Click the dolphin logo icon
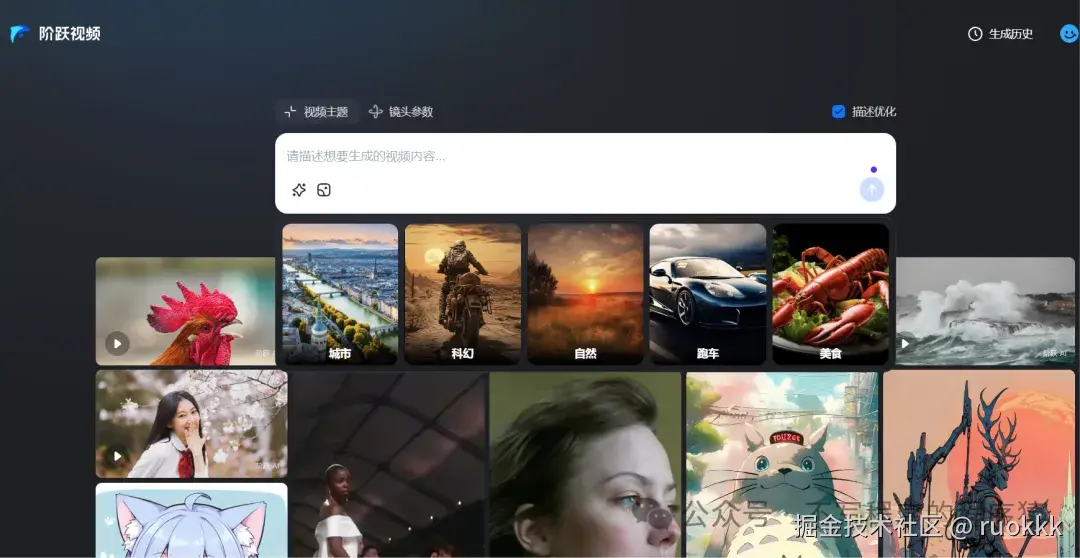Screen dimensions: 1080x558 point(20,34)
